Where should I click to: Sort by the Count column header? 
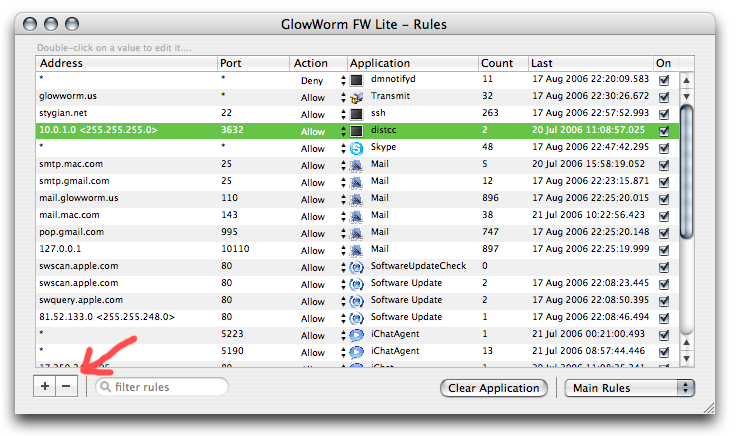(x=503, y=63)
